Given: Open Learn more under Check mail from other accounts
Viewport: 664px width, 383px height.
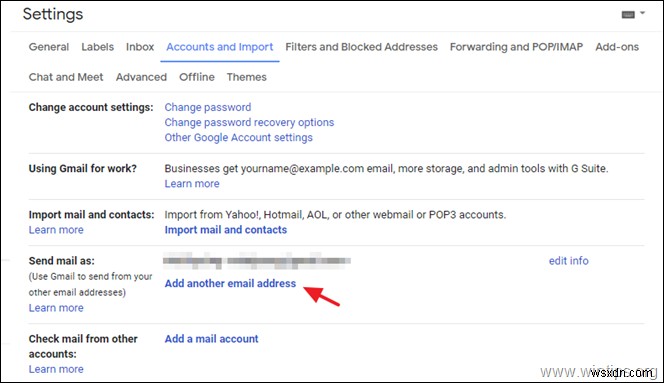Looking at the screenshot, I should click(x=56, y=369).
